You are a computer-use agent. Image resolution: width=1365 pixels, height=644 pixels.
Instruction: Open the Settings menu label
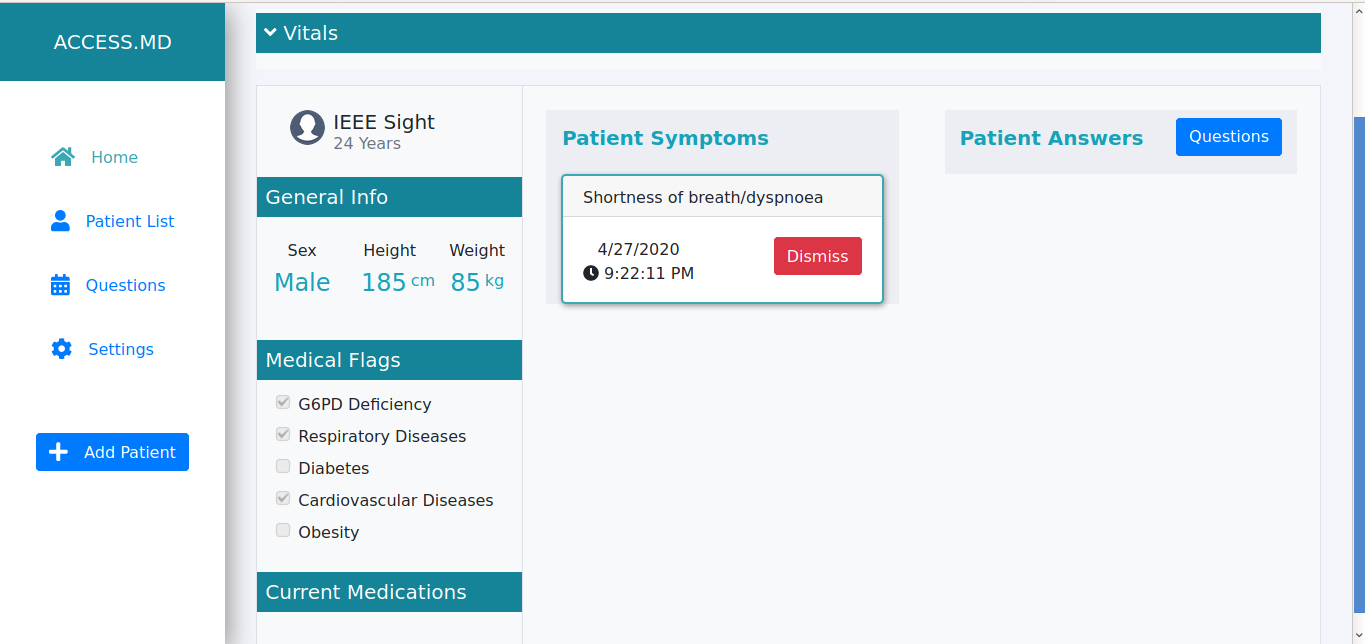pos(121,349)
